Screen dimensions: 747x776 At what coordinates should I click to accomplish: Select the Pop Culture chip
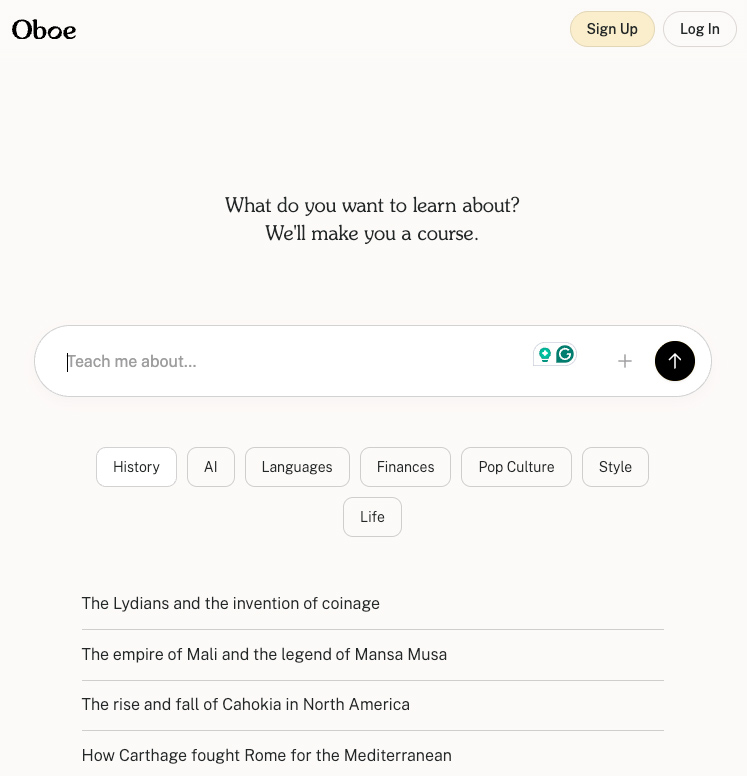(516, 467)
